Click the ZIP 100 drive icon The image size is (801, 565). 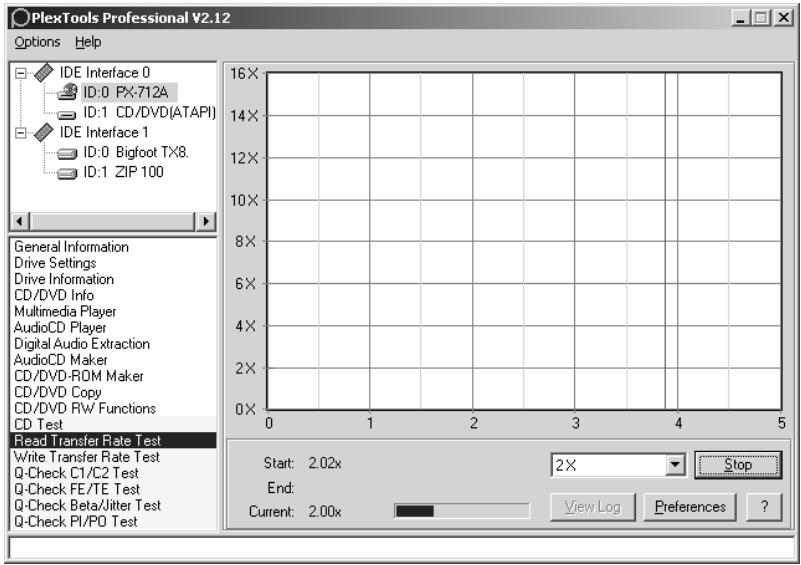67,174
